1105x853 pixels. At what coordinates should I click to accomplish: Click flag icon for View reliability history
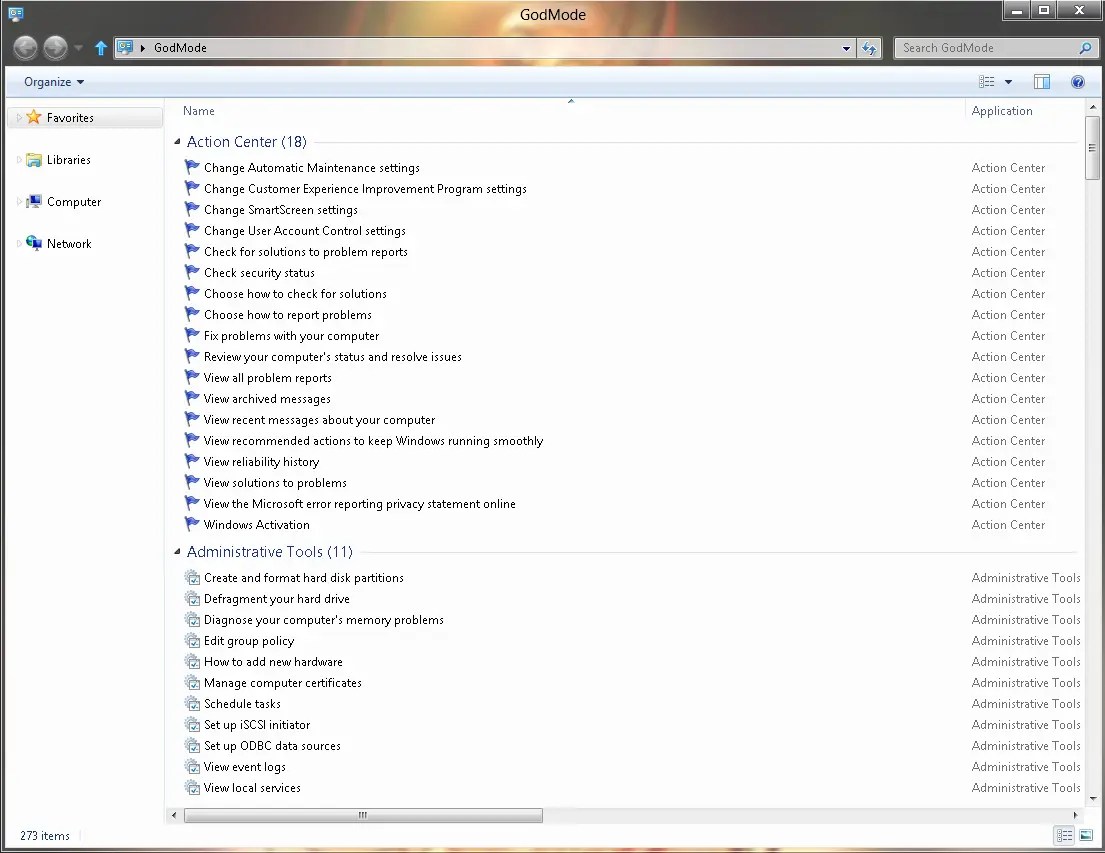(x=192, y=461)
